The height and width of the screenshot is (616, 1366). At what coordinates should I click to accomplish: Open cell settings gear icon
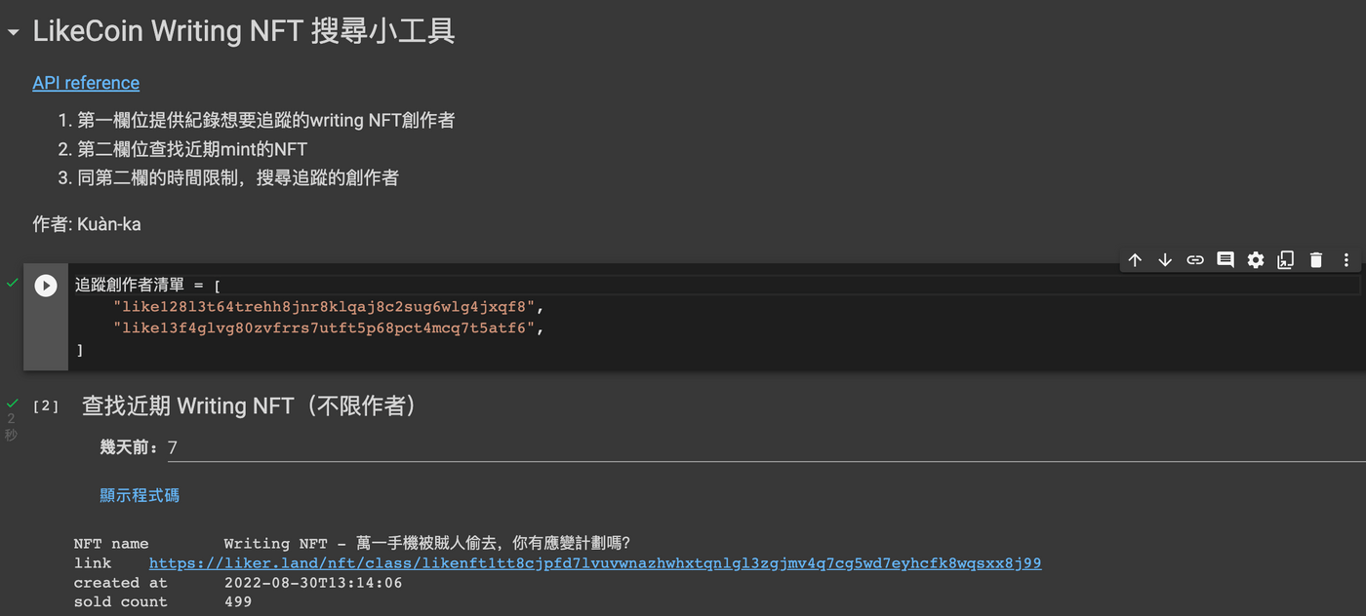pyautogui.click(x=1256, y=260)
